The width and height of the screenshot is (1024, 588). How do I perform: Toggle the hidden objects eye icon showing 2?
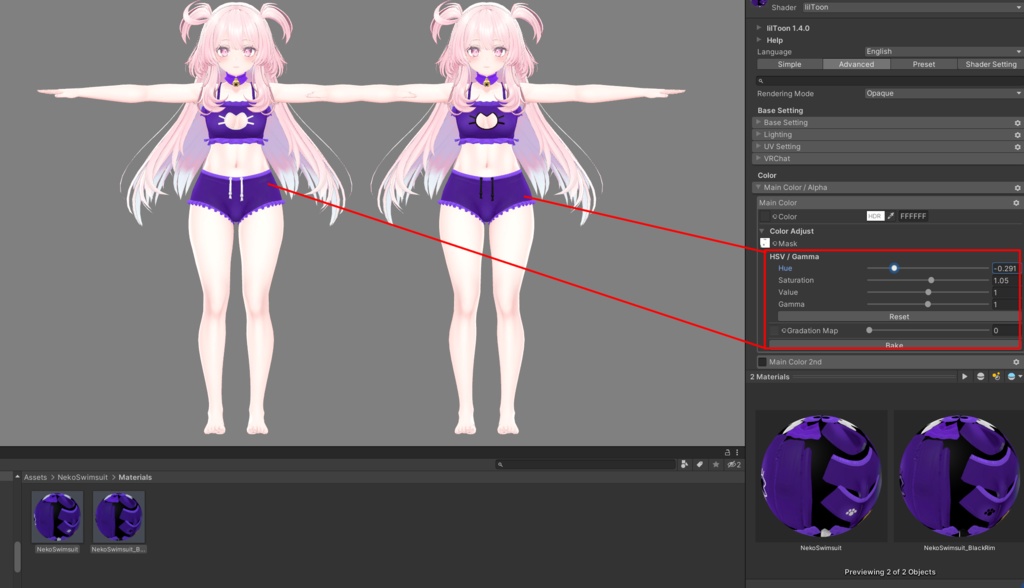point(732,463)
